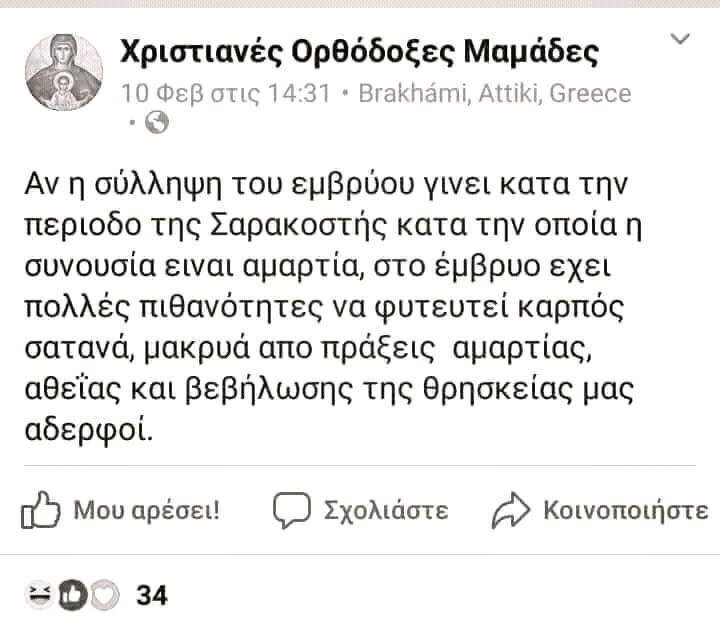Open the 34 reactions count list

pyautogui.click(x=152, y=595)
